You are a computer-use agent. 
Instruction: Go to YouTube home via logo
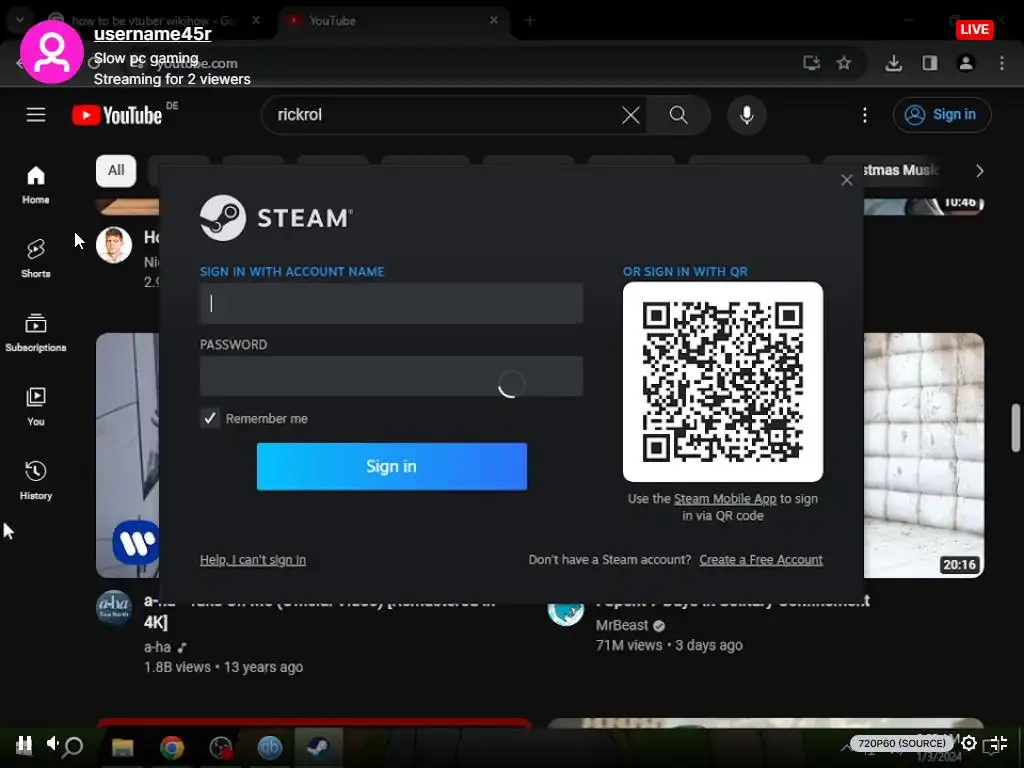click(x=117, y=115)
